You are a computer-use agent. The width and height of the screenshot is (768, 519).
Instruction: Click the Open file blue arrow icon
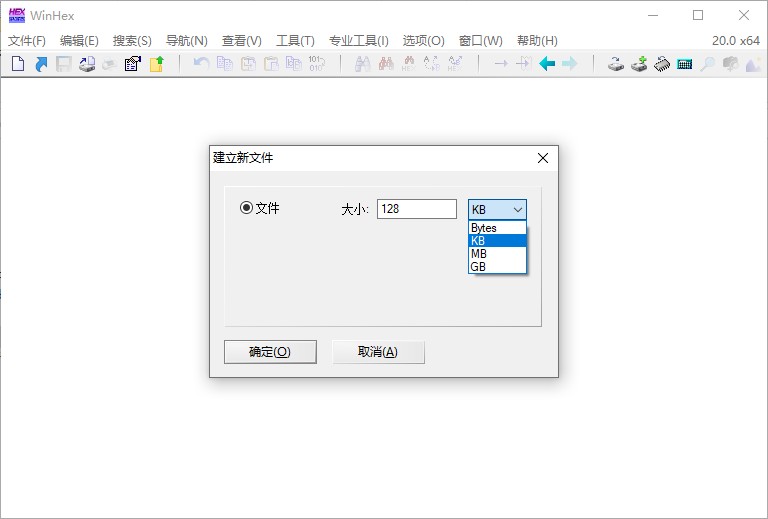click(x=41, y=64)
